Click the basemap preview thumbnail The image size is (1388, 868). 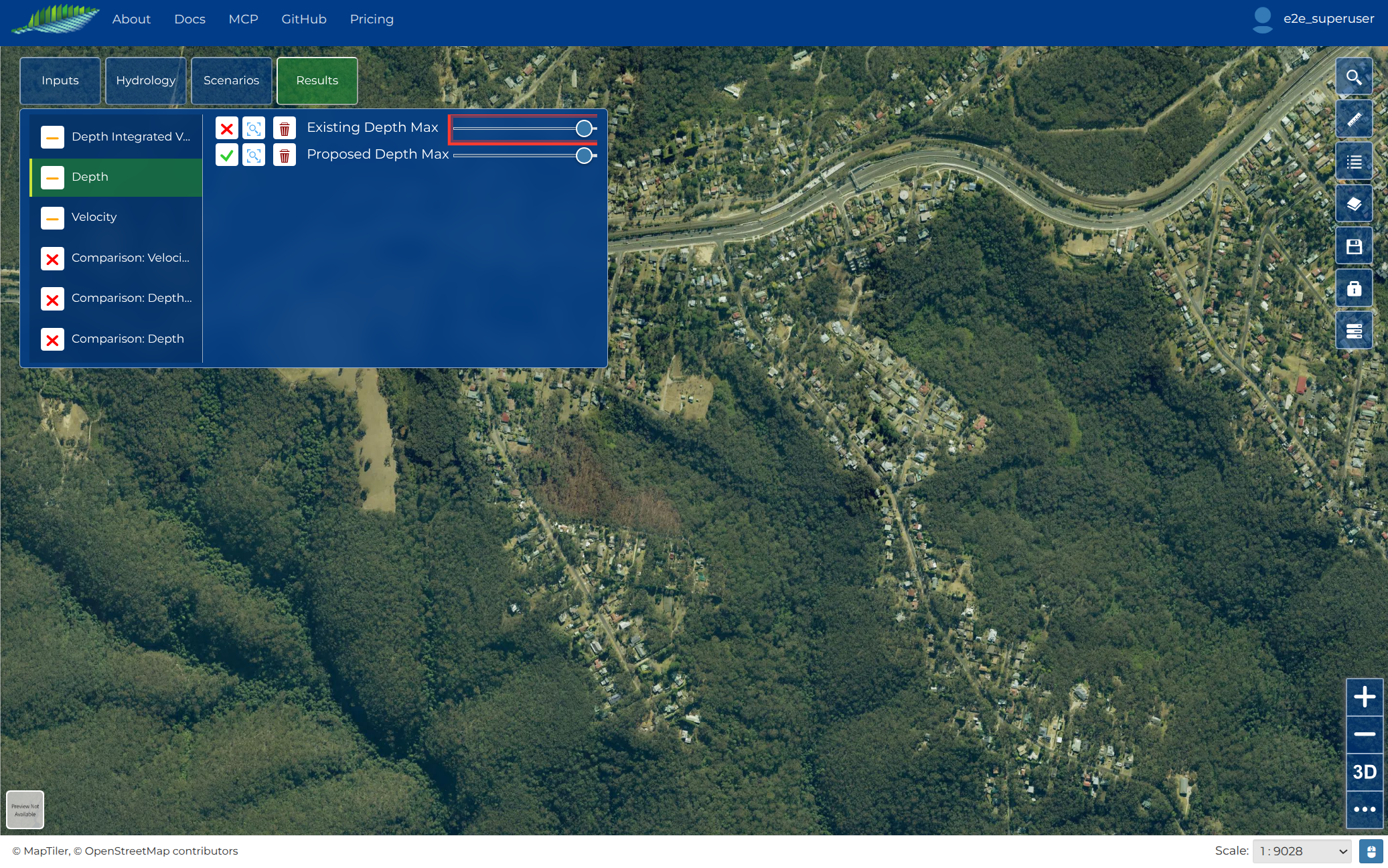25,810
